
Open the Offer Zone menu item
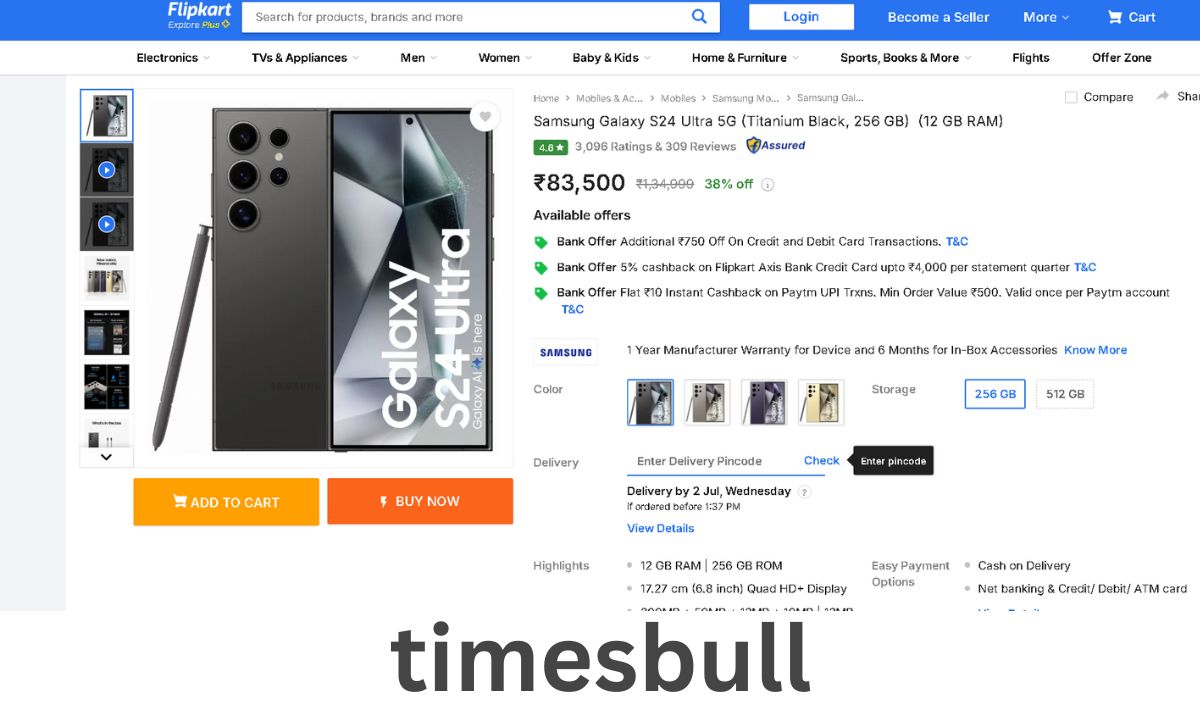1122,58
